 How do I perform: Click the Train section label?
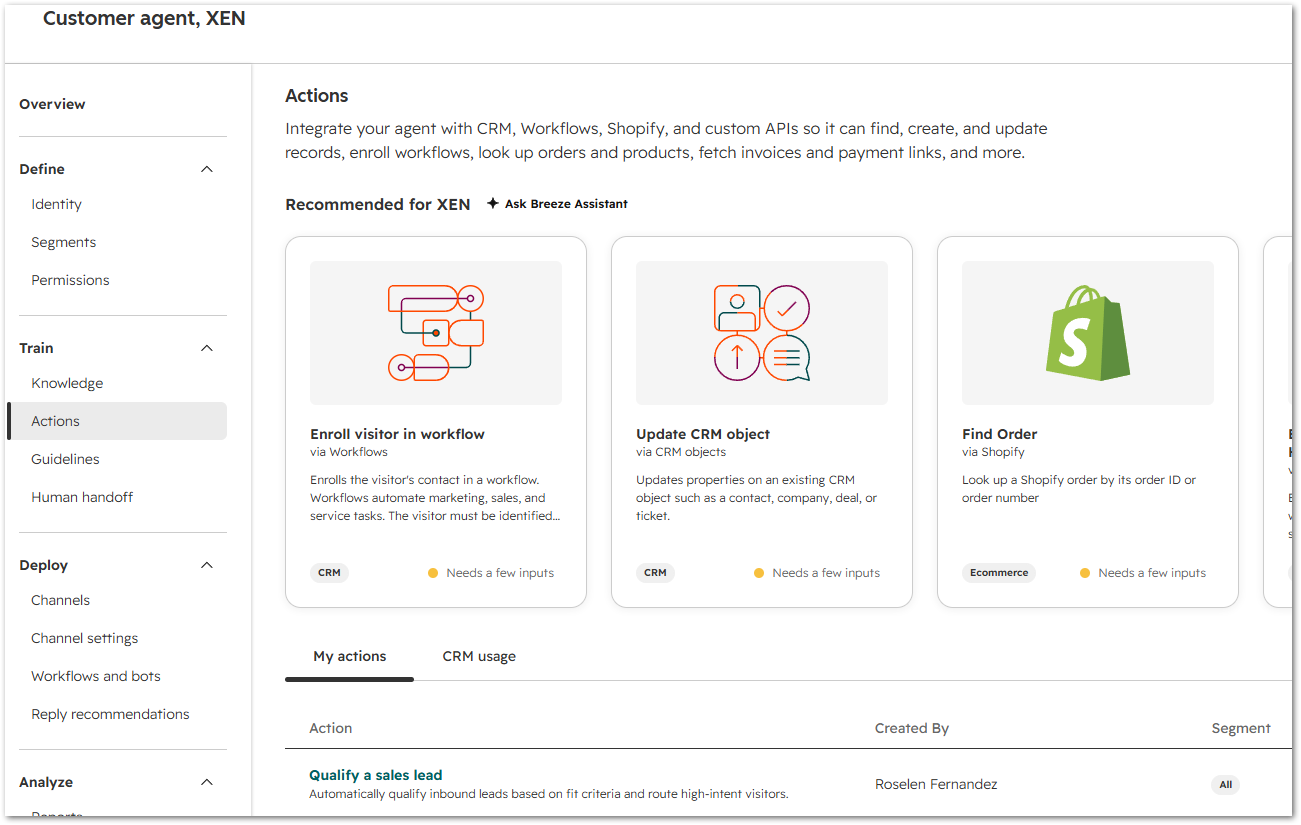pyautogui.click(x=36, y=348)
